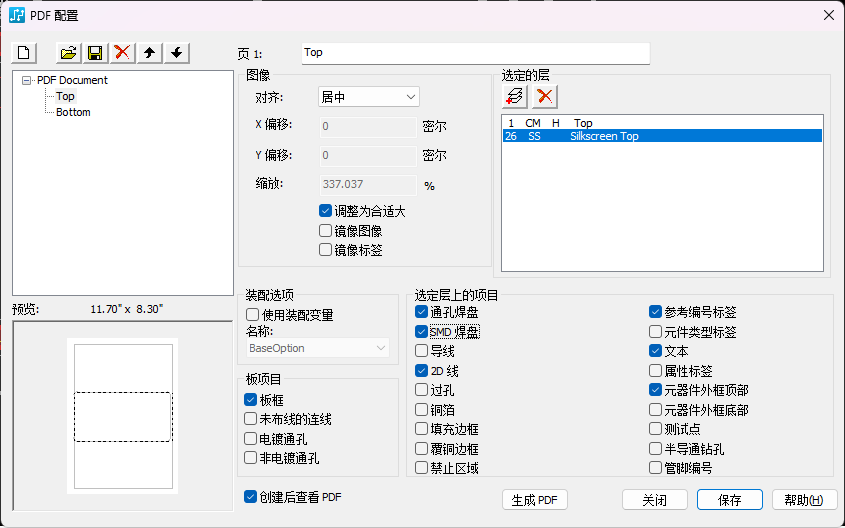
Task: Open a saved PDF configuration file
Action: click(x=69, y=53)
